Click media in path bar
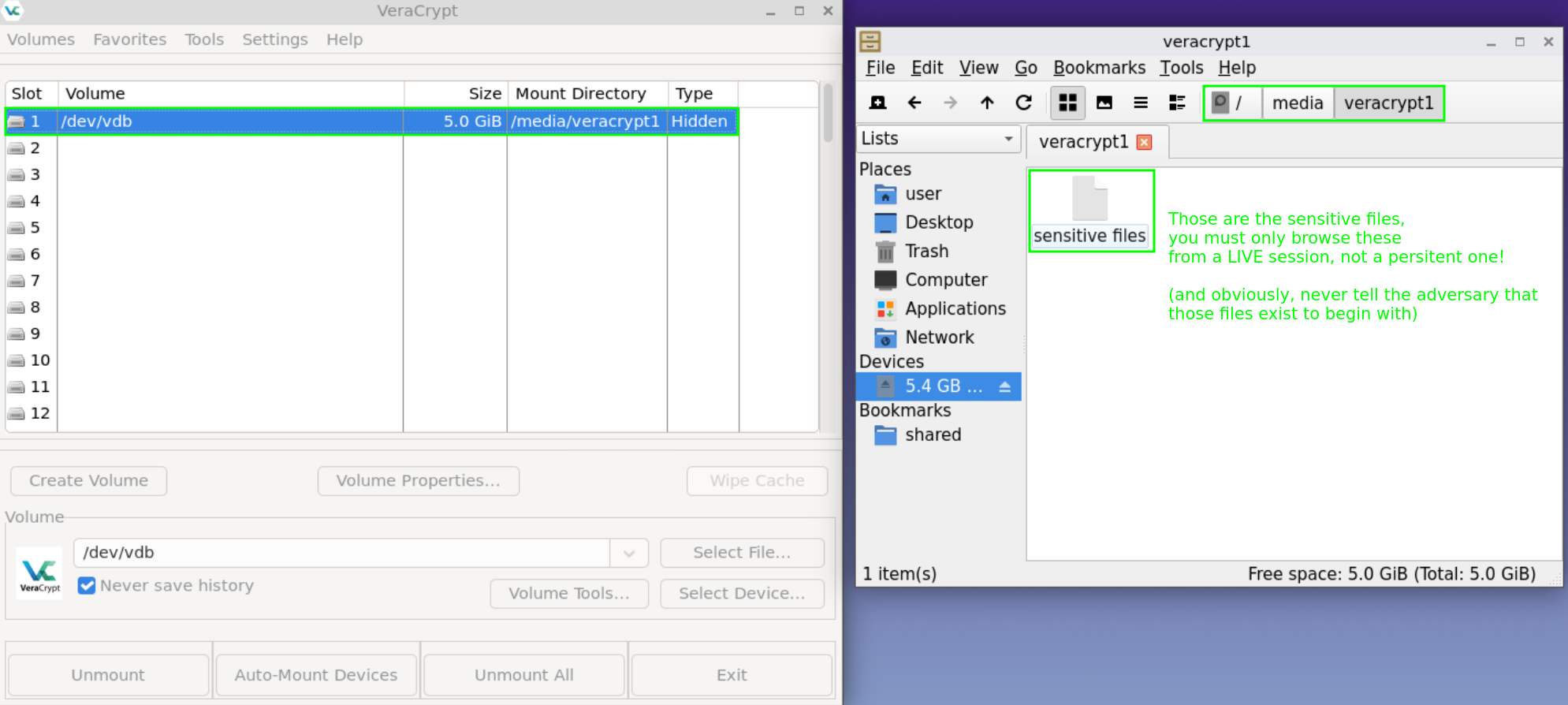1568x705 pixels. pyautogui.click(x=1298, y=103)
